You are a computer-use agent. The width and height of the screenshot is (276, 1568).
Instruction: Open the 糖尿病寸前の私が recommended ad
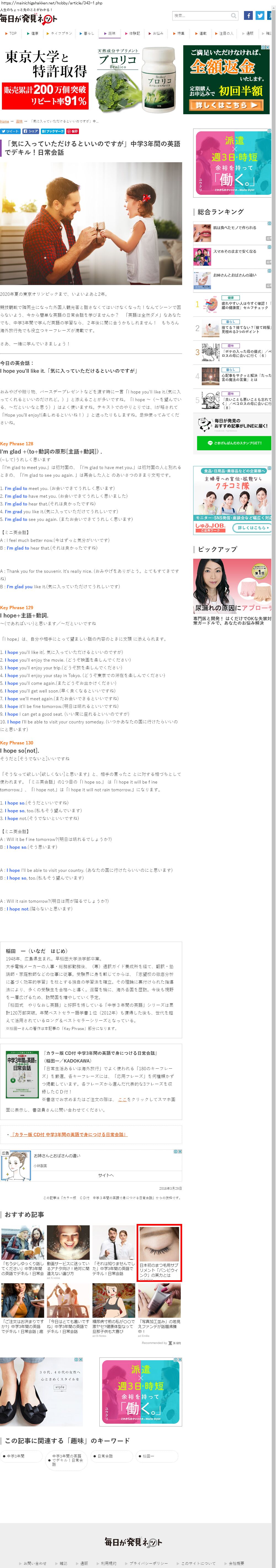113,1311
